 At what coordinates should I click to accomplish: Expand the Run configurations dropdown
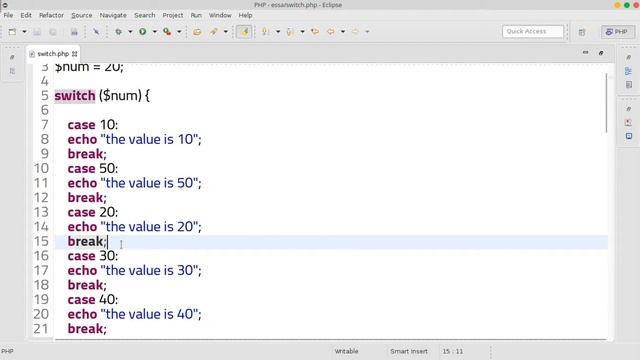coord(155,31)
